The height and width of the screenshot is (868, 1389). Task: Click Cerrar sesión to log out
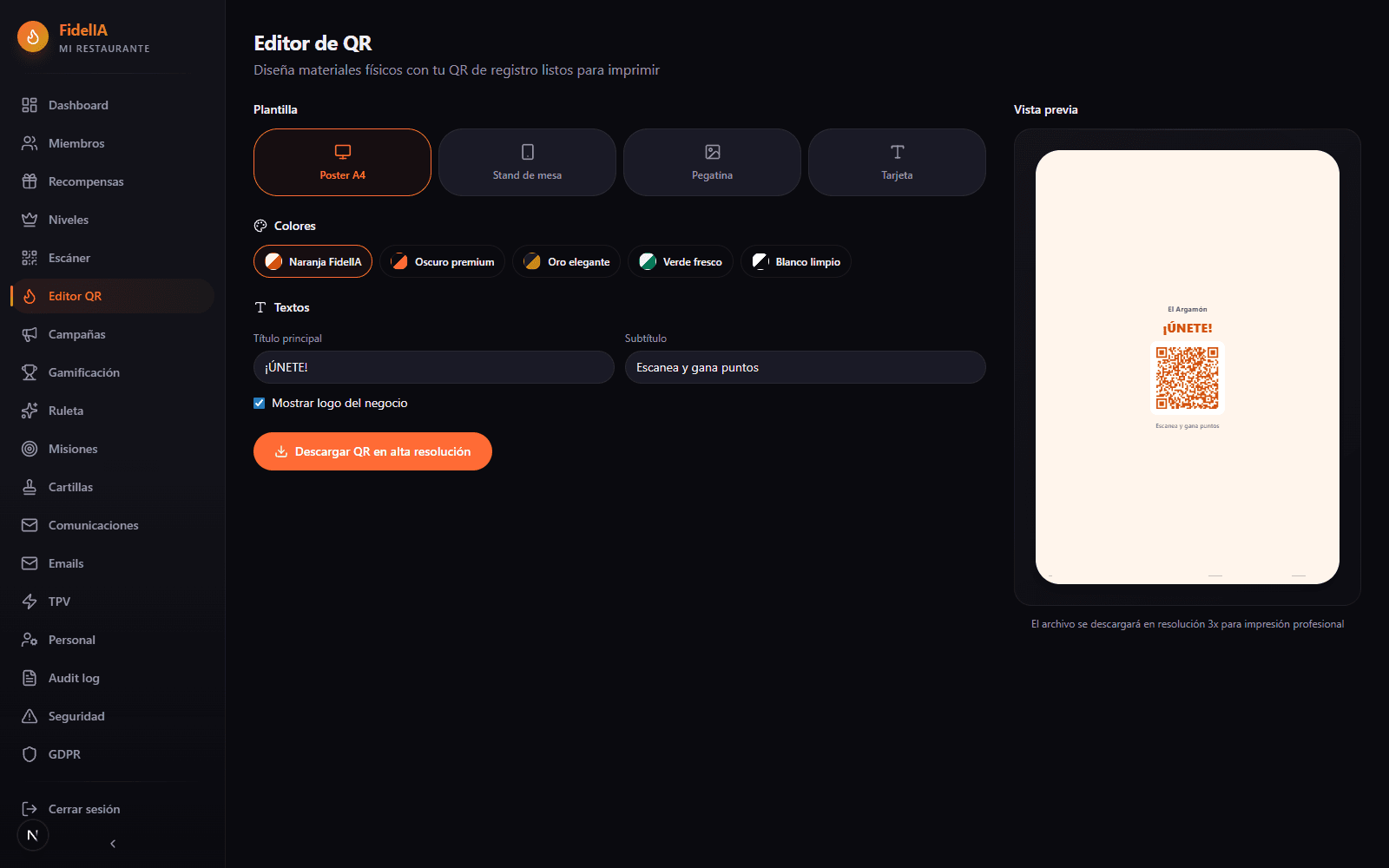pyautogui.click(x=112, y=809)
